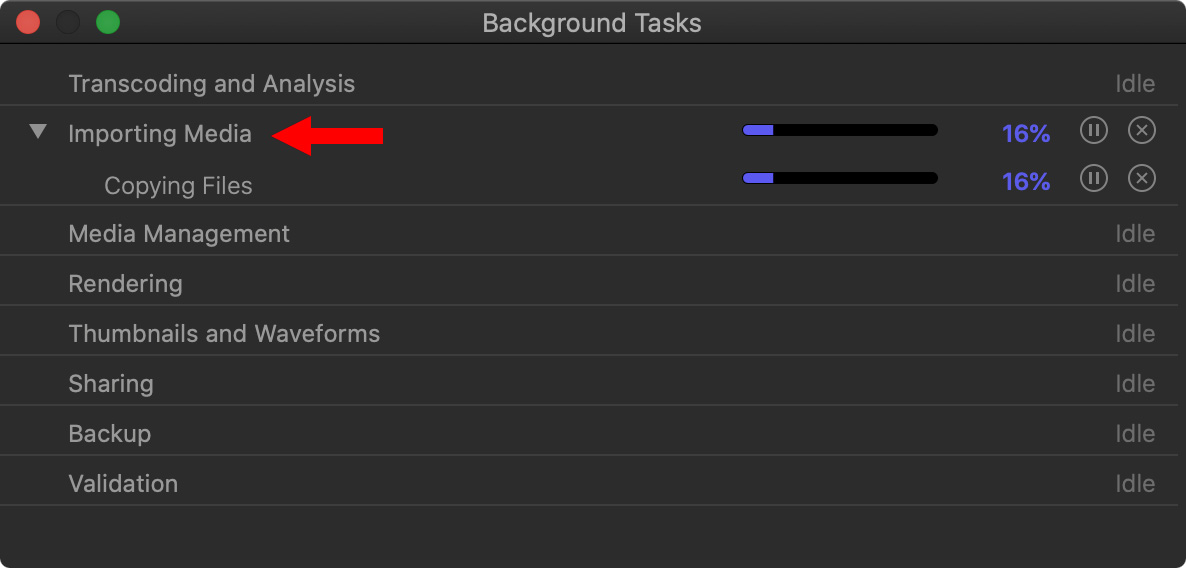Select the Importing Media label
The width and height of the screenshot is (1186, 568).
point(160,134)
